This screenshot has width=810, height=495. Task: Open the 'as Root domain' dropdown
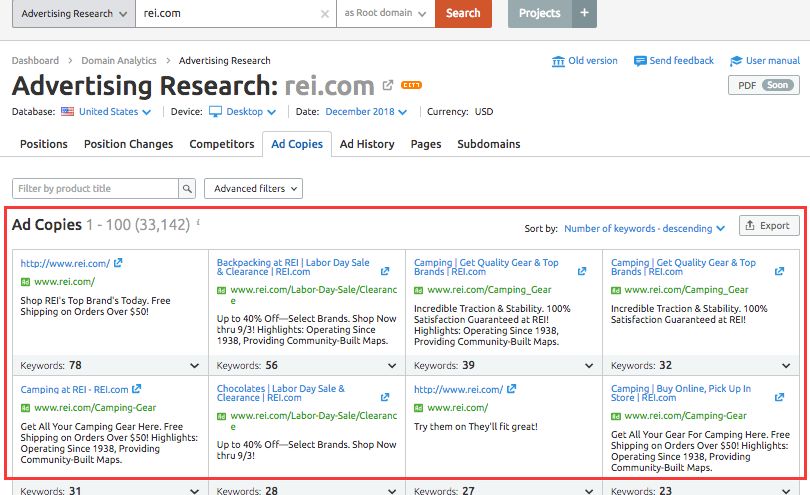385,13
